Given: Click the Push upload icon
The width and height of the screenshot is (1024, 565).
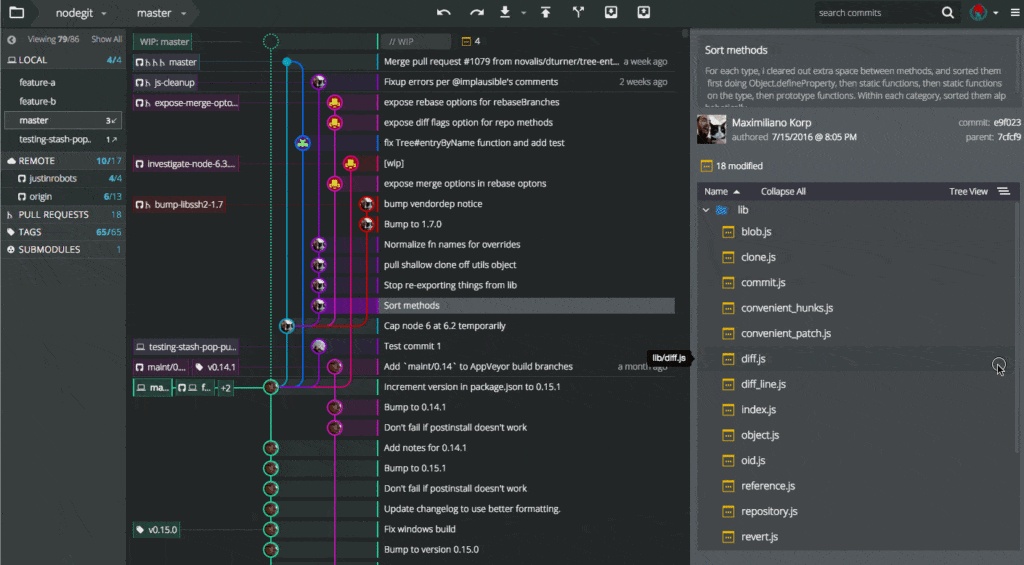Looking at the screenshot, I should [545, 12].
